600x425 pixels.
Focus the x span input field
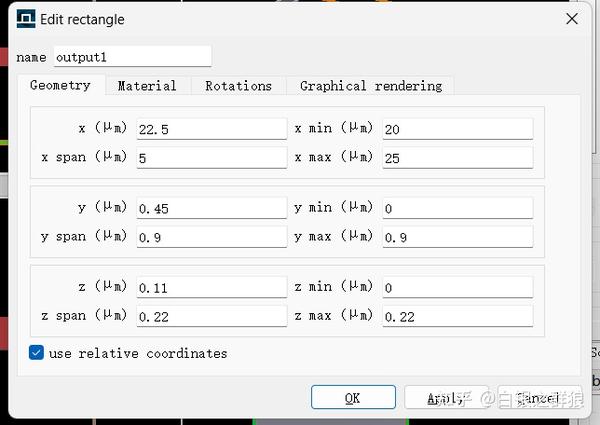pyautogui.click(x=211, y=158)
